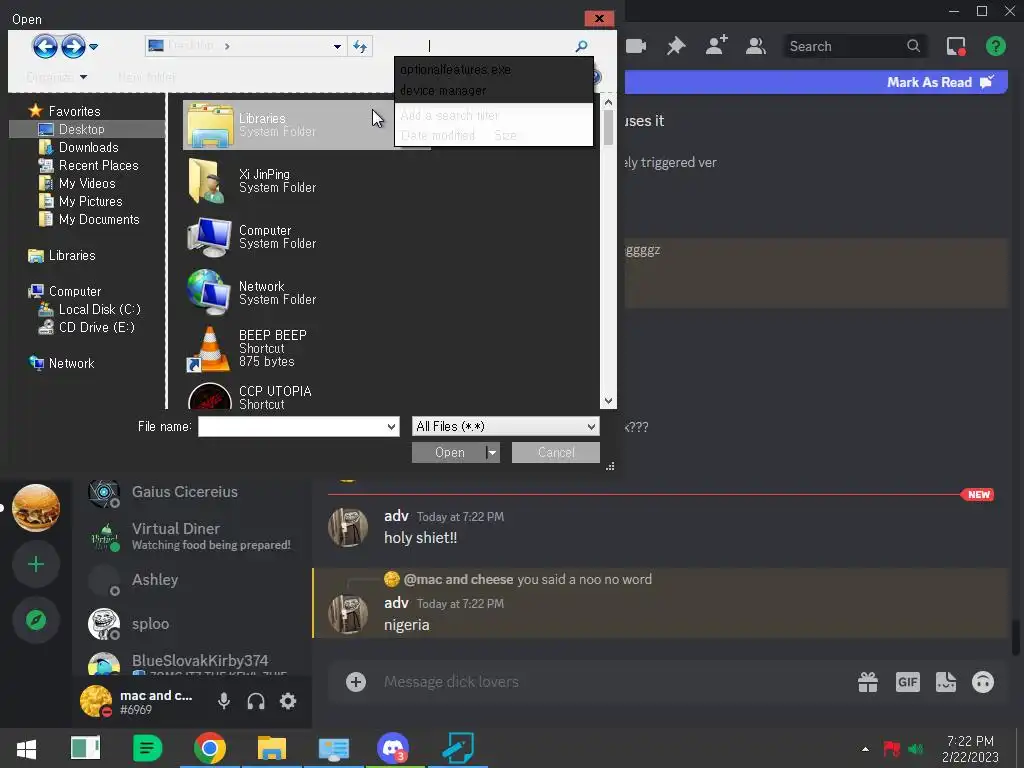Select the Network globe icon in file list
Viewport: 1024px width, 768px height.
coord(208,292)
